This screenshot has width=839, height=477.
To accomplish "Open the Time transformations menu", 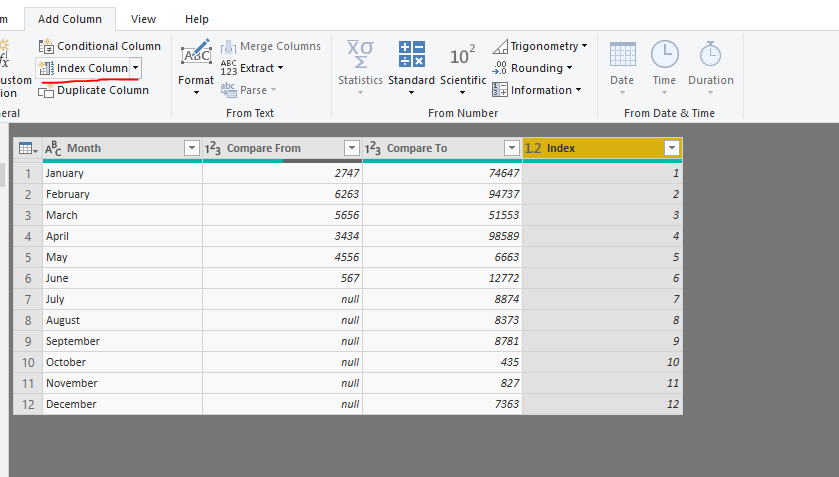I will coord(664,67).
